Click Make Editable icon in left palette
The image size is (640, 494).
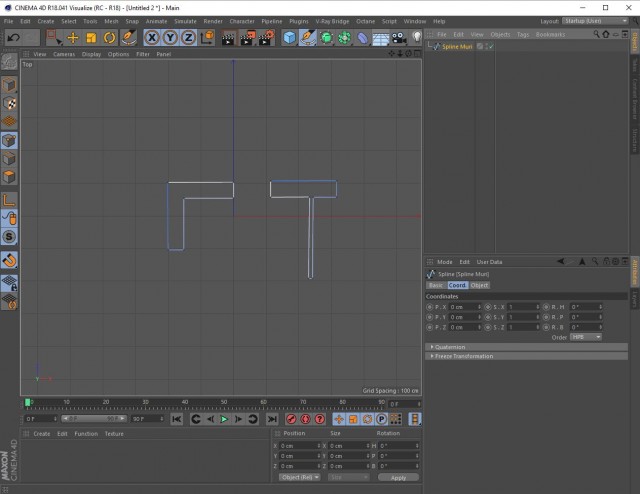9,62
